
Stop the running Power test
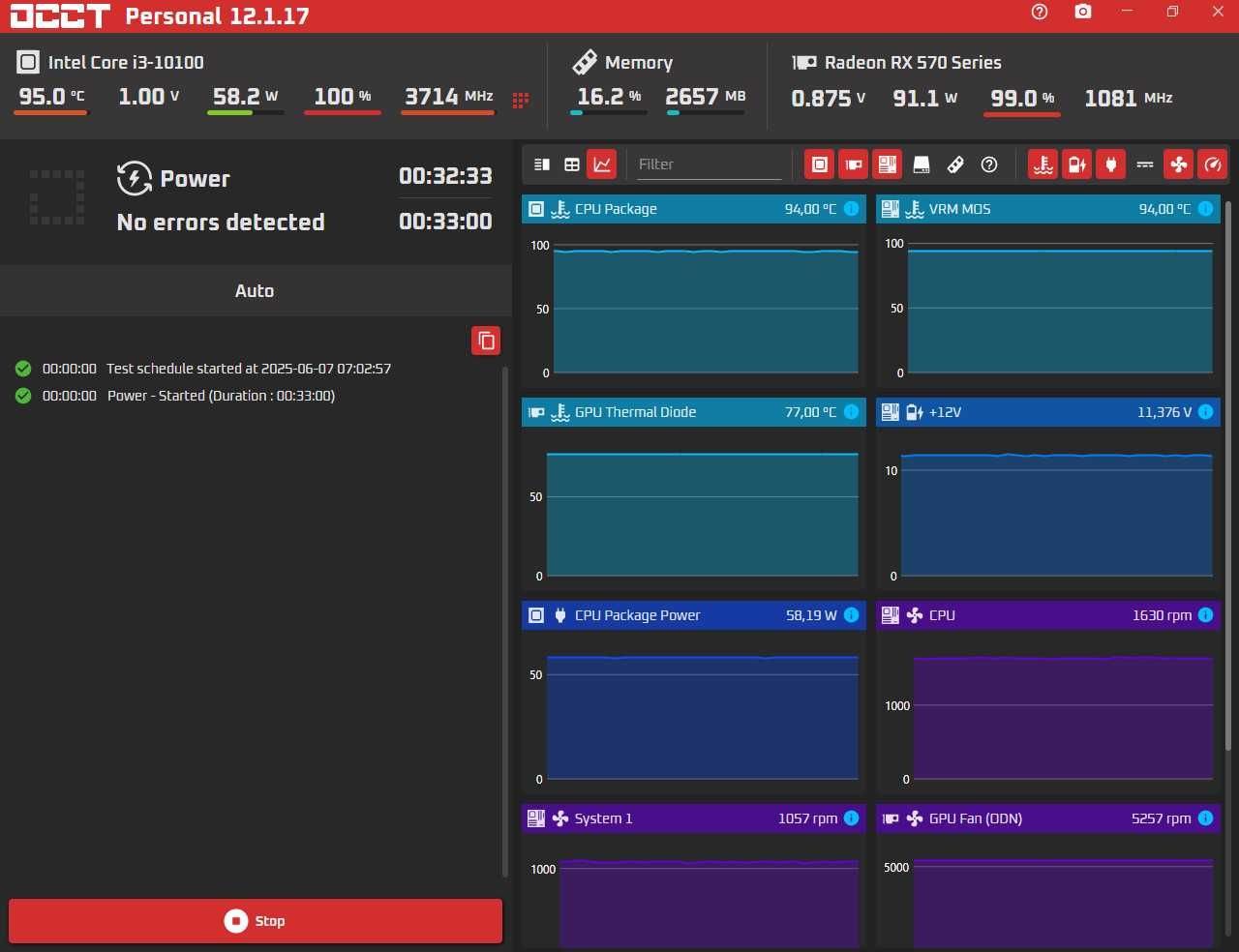pos(256,921)
